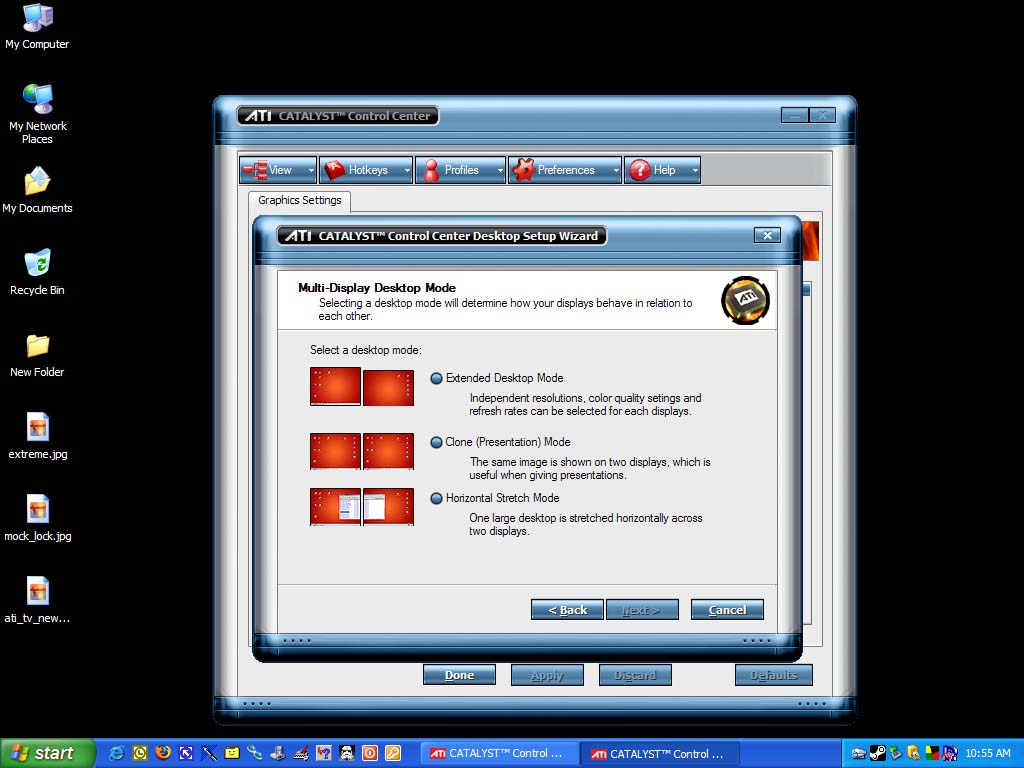
Task: Click the Done button in Control Center
Action: coord(459,675)
